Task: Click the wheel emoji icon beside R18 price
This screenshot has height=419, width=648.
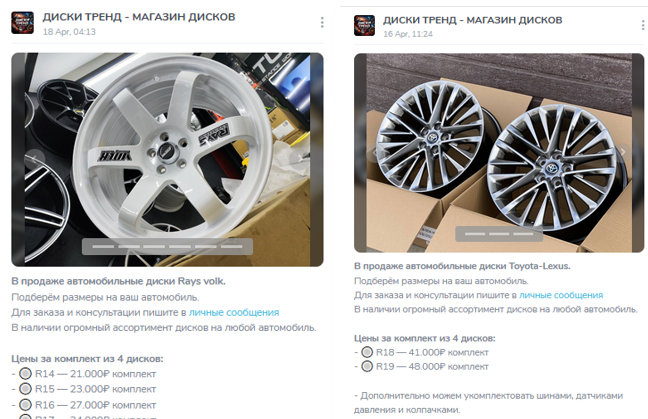Action: point(367,352)
